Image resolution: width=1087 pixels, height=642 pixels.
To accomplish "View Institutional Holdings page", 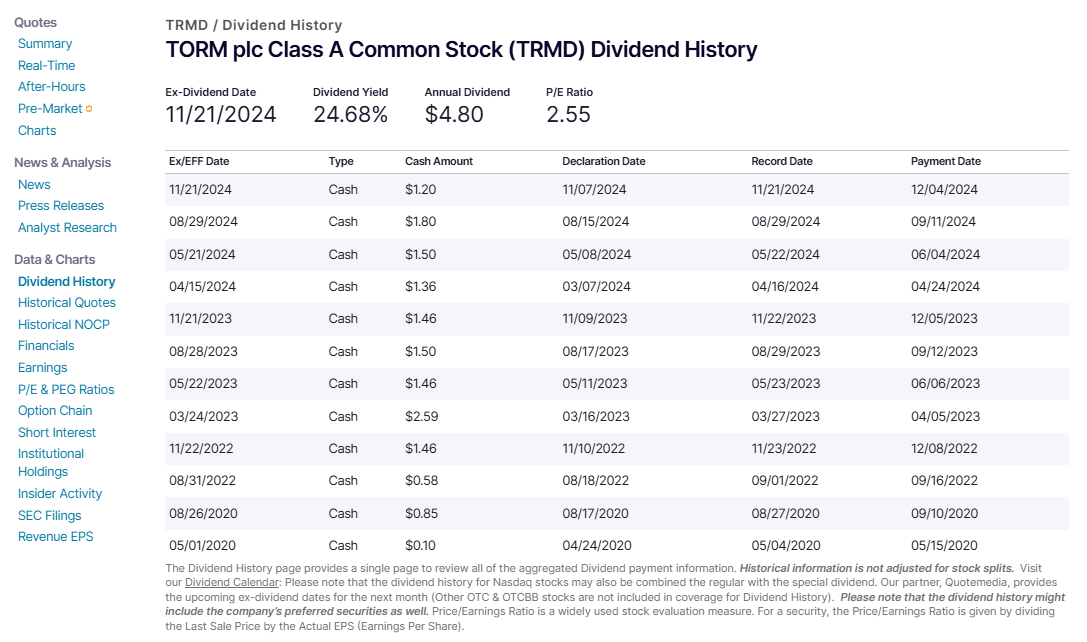I will point(51,462).
